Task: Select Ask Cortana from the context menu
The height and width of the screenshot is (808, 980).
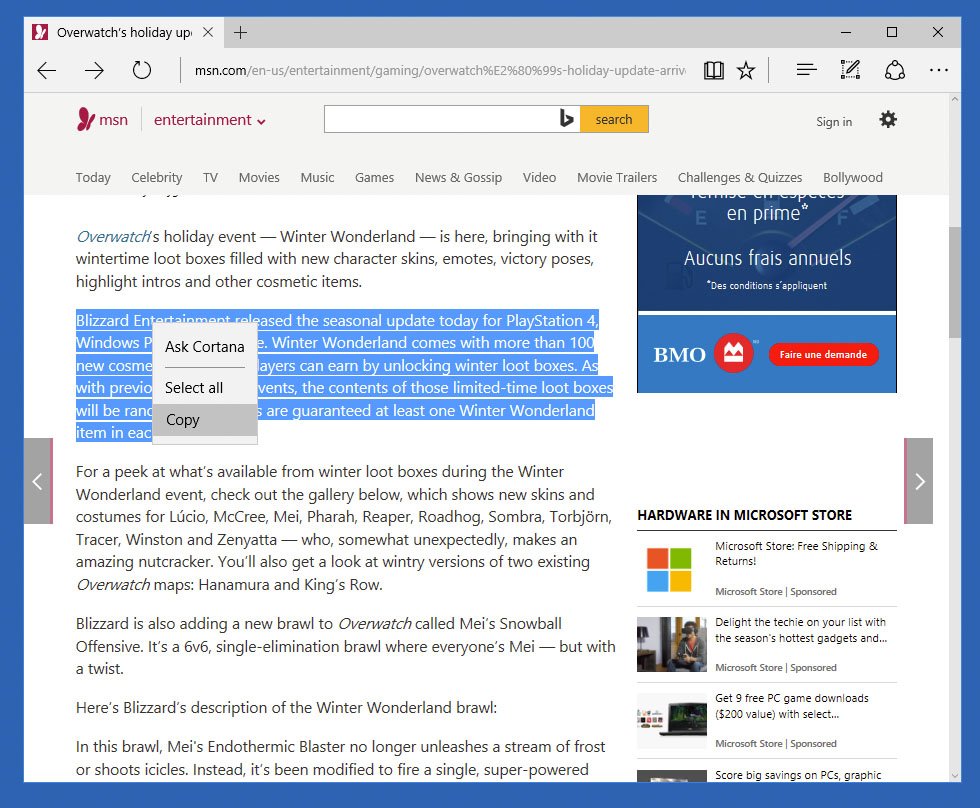Action: click(204, 347)
